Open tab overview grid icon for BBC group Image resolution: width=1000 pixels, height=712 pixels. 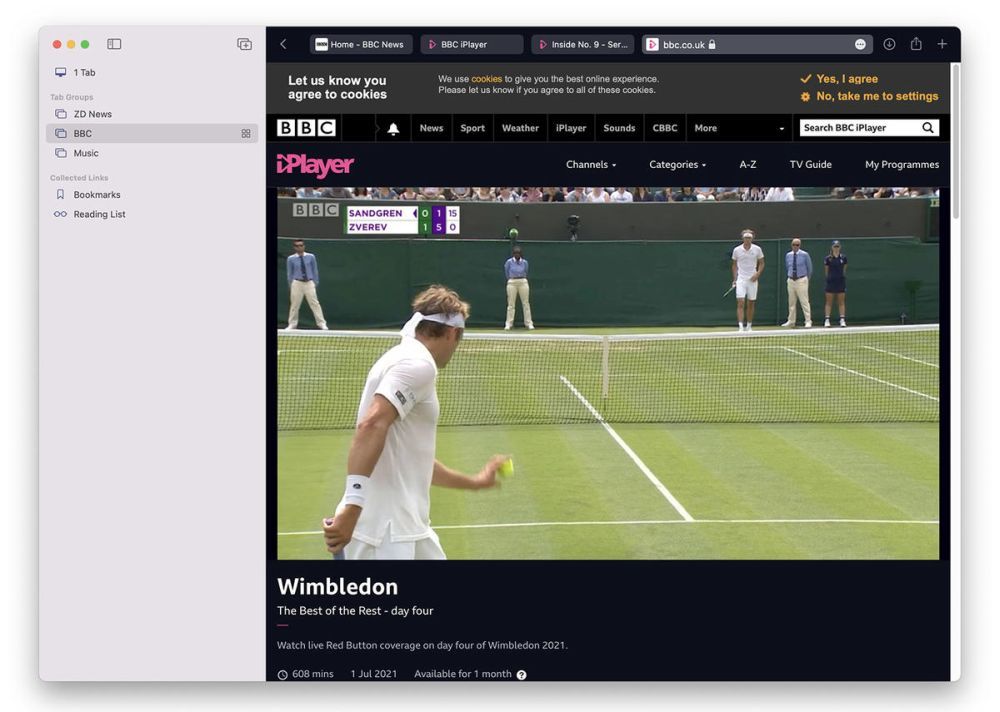pos(246,133)
